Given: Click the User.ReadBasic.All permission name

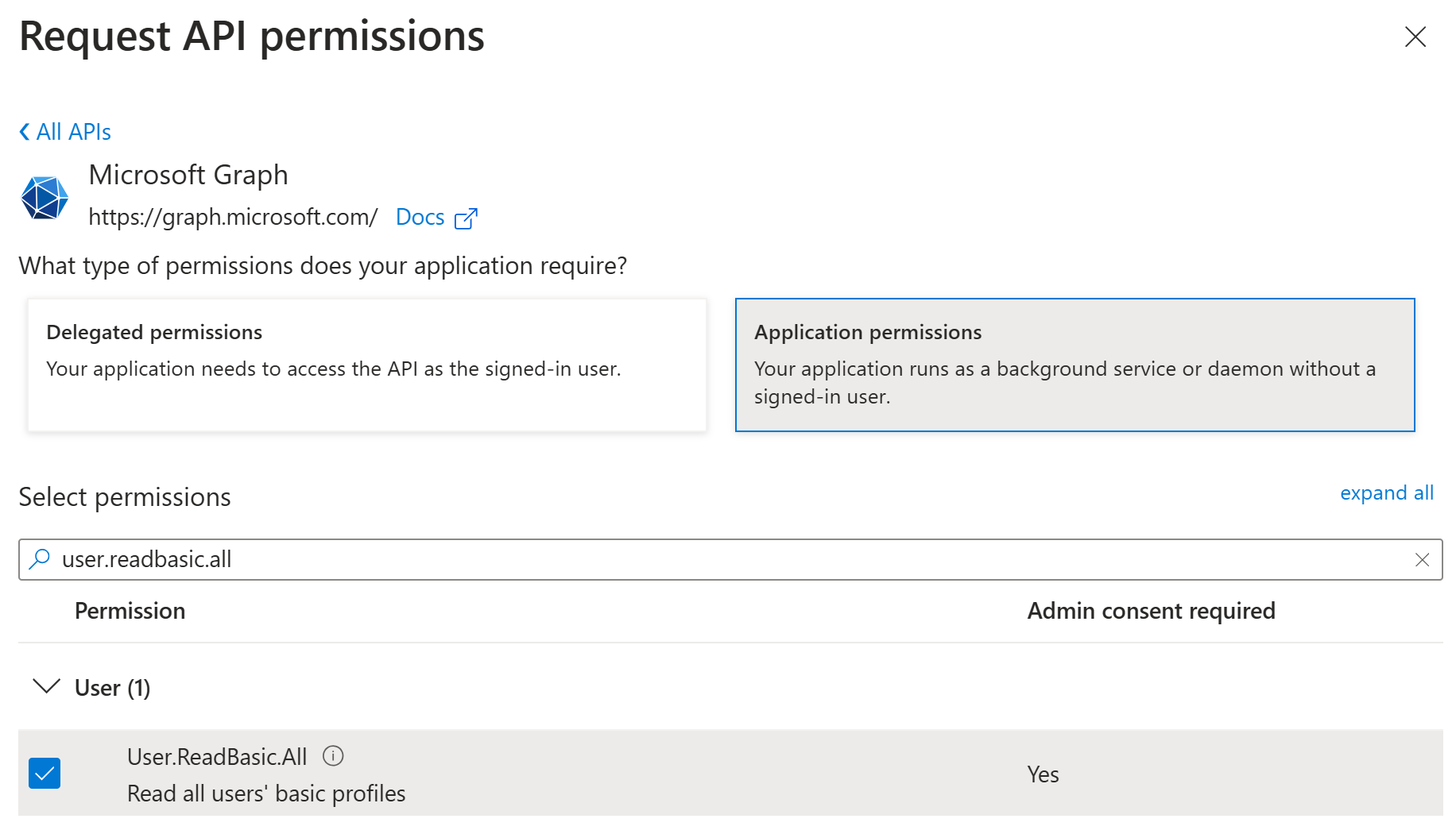Looking at the screenshot, I should (x=217, y=757).
